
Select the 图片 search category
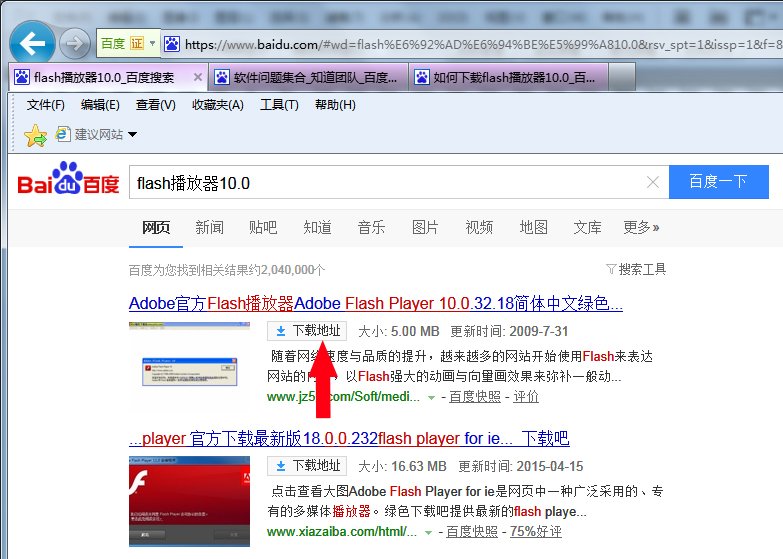(x=425, y=228)
